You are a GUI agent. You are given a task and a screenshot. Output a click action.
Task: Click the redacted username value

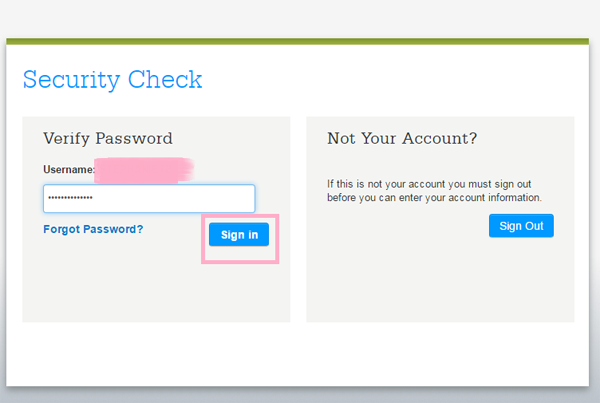pyautogui.click(x=144, y=168)
